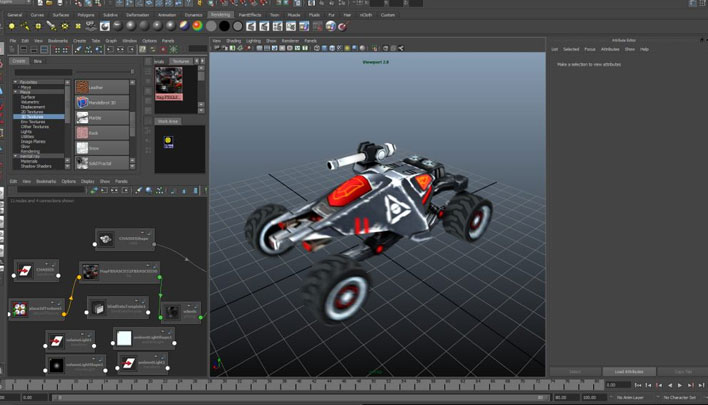Open viewport Renderer menu
The height and width of the screenshot is (405, 708).
(290, 41)
